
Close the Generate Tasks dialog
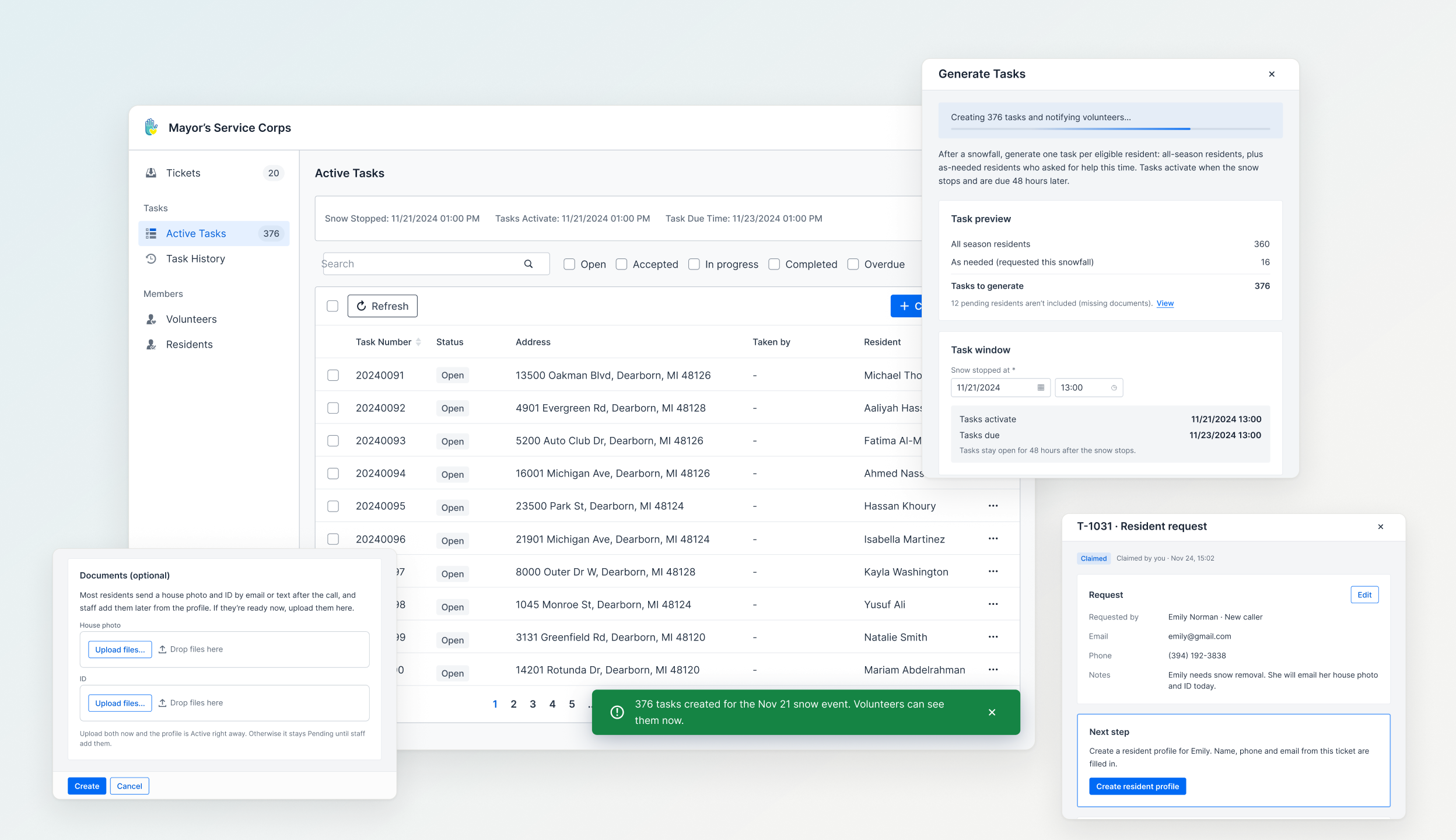point(1272,74)
